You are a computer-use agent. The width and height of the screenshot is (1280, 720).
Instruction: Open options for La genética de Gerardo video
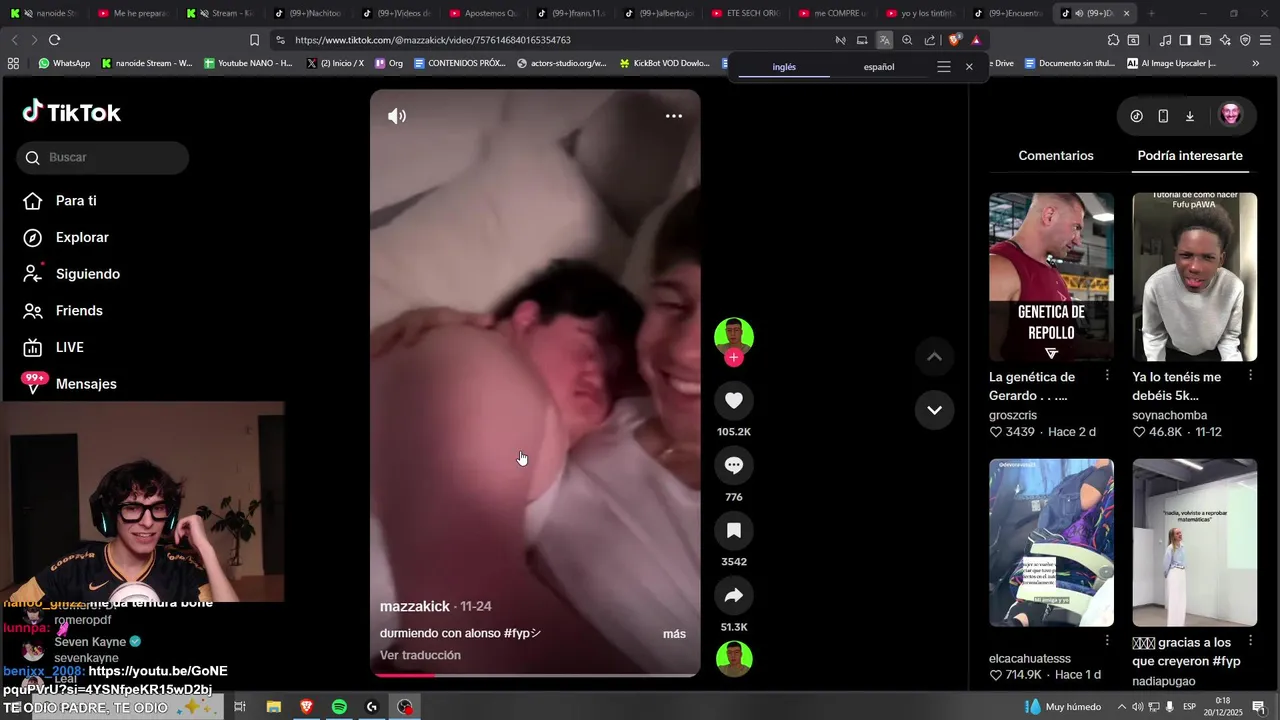(x=1107, y=375)
